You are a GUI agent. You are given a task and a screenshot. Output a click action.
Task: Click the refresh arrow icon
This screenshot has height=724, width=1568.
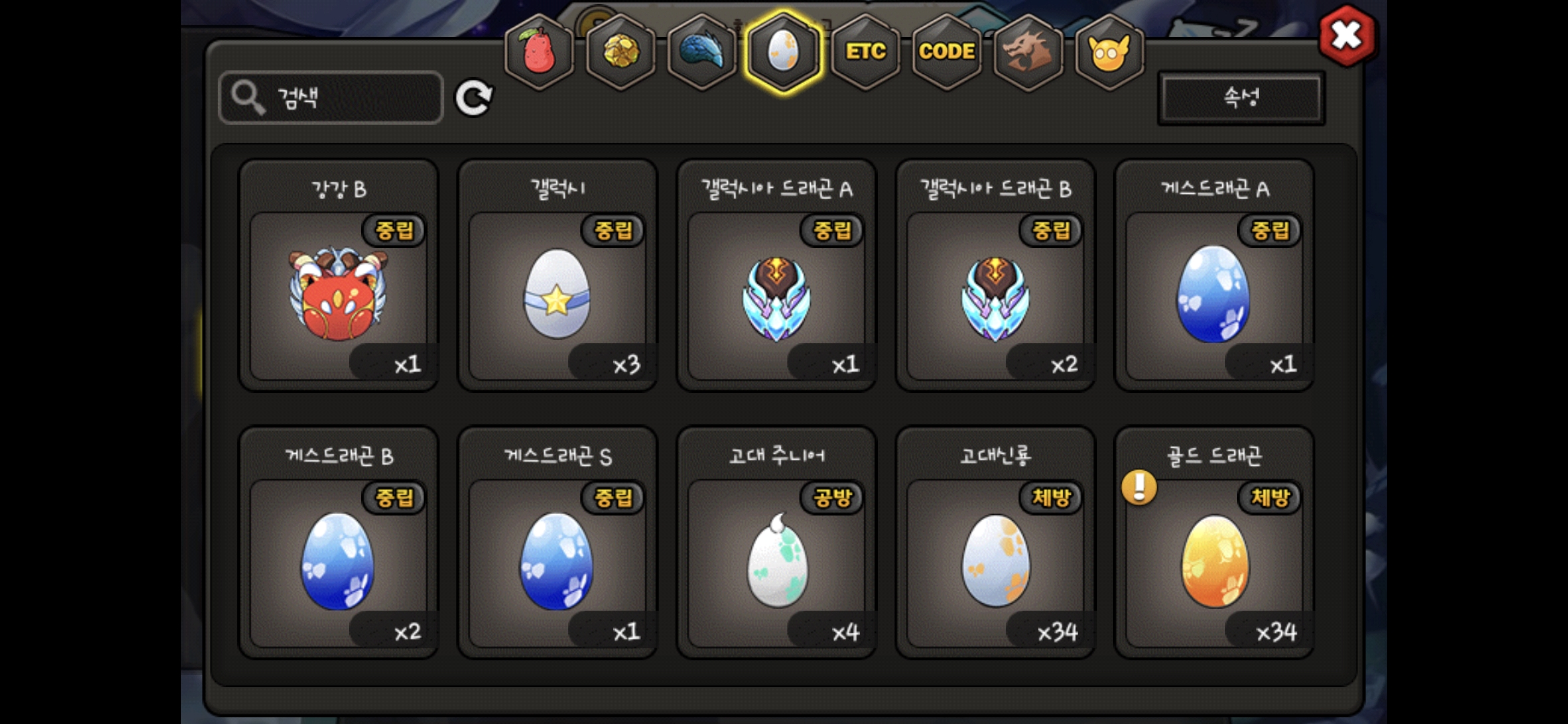474,99
